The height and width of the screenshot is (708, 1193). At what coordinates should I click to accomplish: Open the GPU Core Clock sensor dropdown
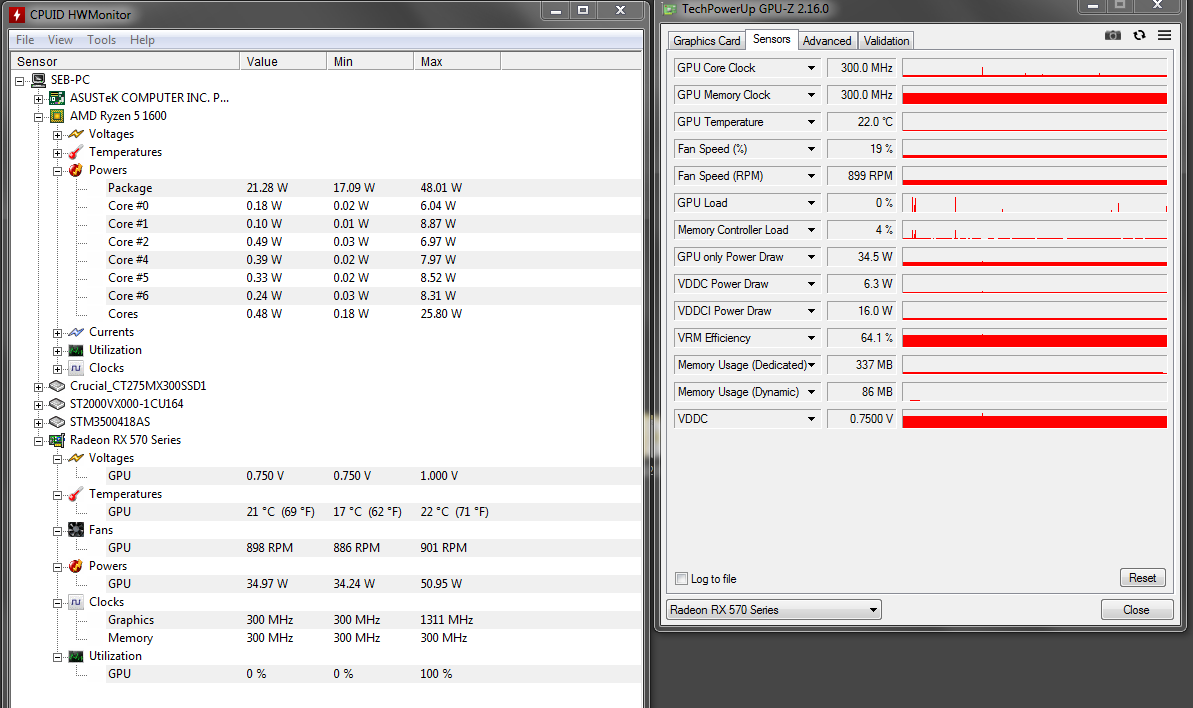[x=811, y=68]
